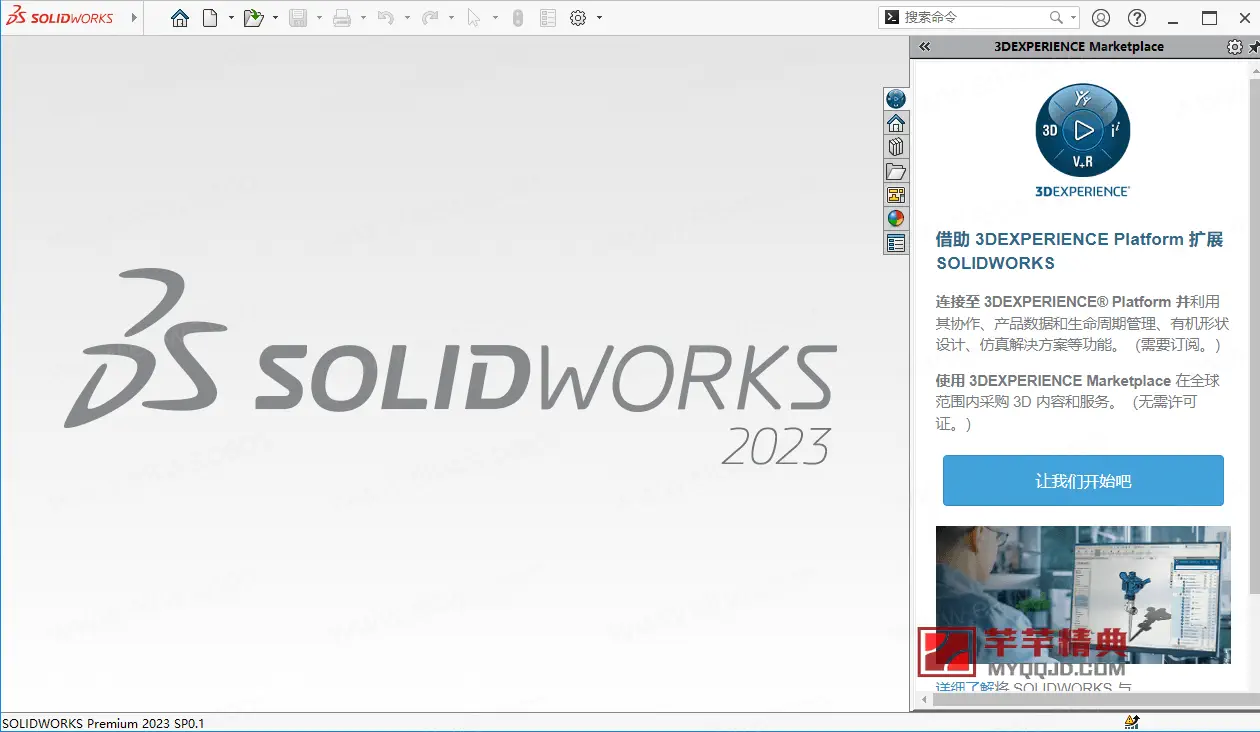
Task: Expand the Save dropdown arrow
Action: tap(319, 17)
